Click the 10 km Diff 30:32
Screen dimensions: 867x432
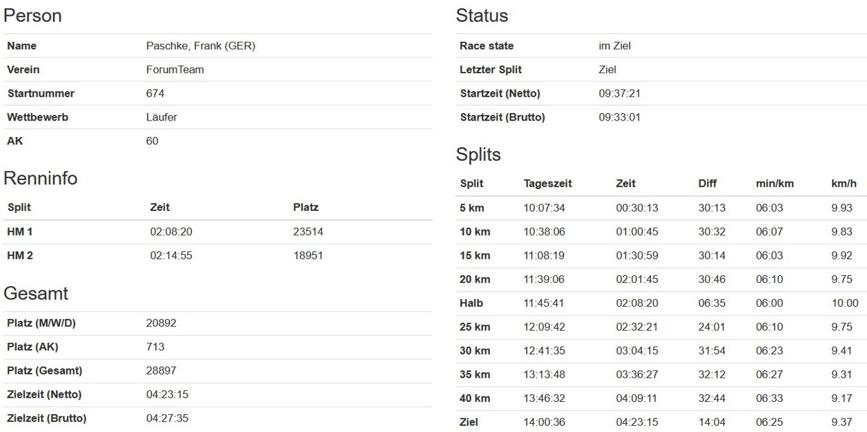coord(712,232)
